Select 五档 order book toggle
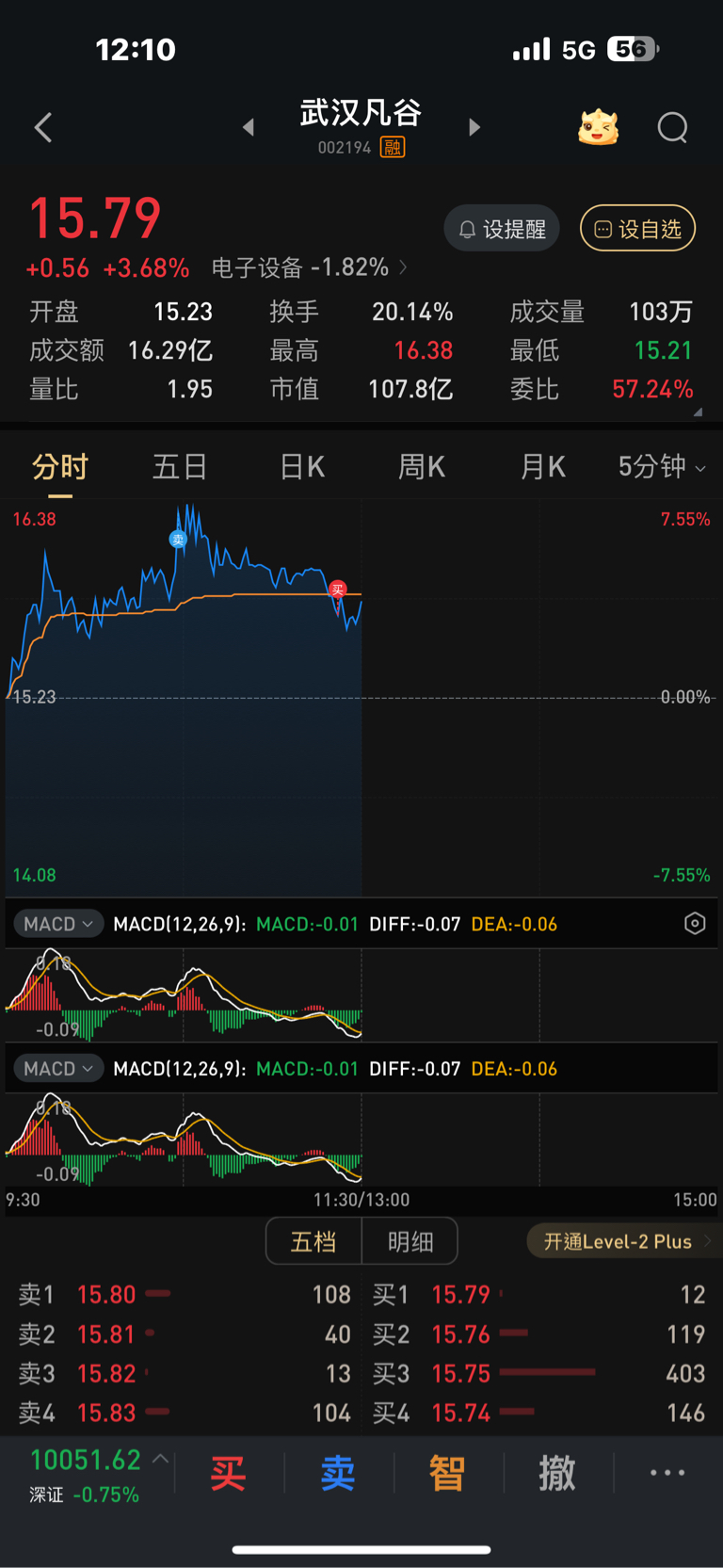The image size is (723, 1568). (x=314, y=1241)
